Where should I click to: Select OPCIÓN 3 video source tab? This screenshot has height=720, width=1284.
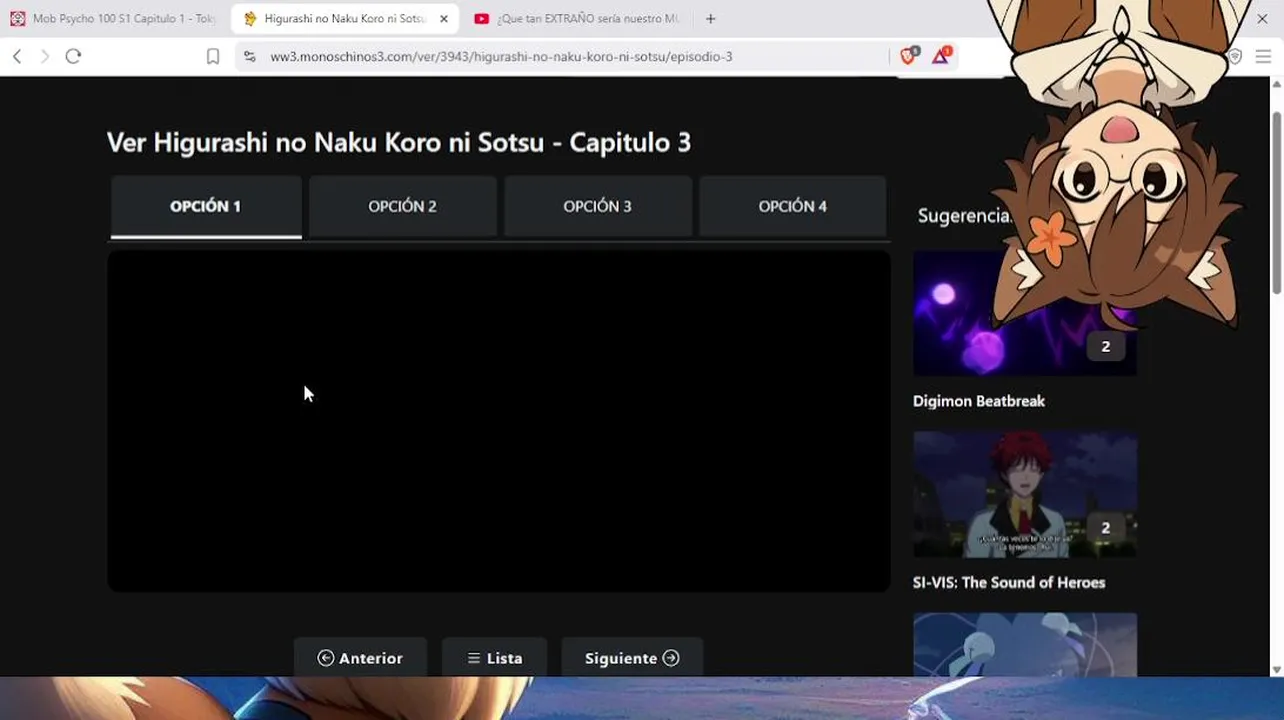coord(597,206)
